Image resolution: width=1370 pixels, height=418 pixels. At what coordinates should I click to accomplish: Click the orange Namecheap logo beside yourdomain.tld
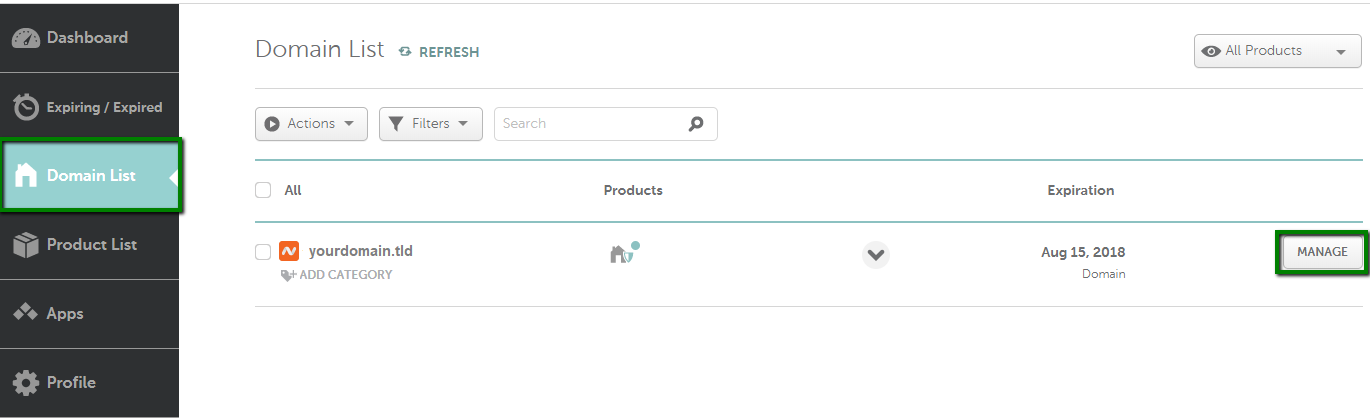click(289, 251)
